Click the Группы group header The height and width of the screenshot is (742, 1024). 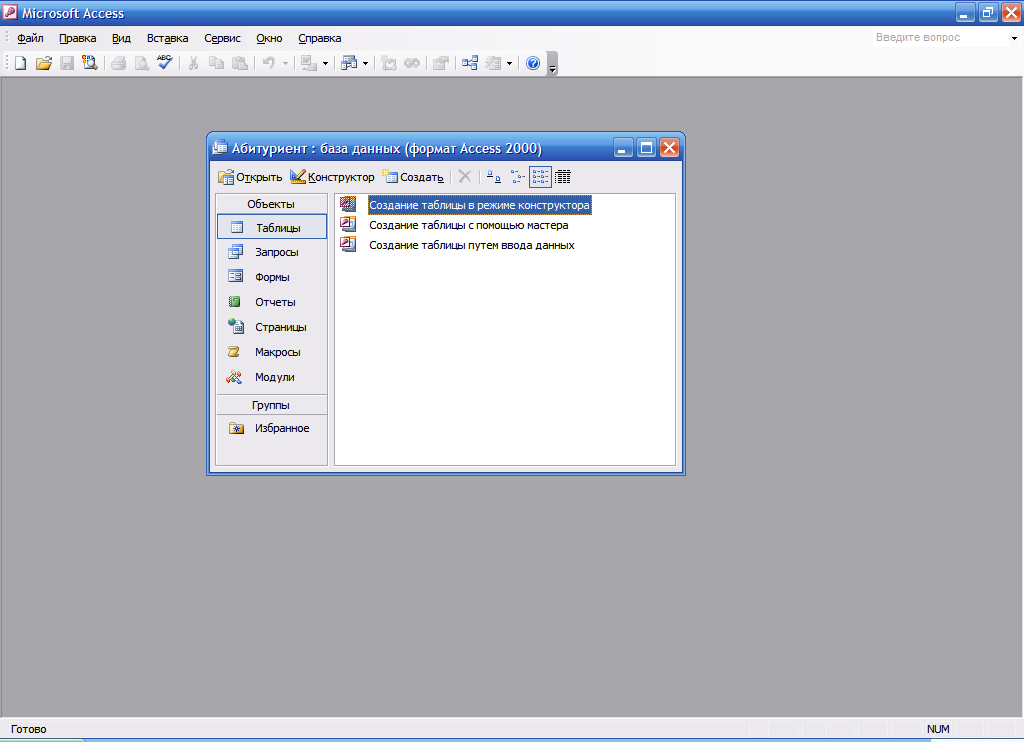pos(271,405)
